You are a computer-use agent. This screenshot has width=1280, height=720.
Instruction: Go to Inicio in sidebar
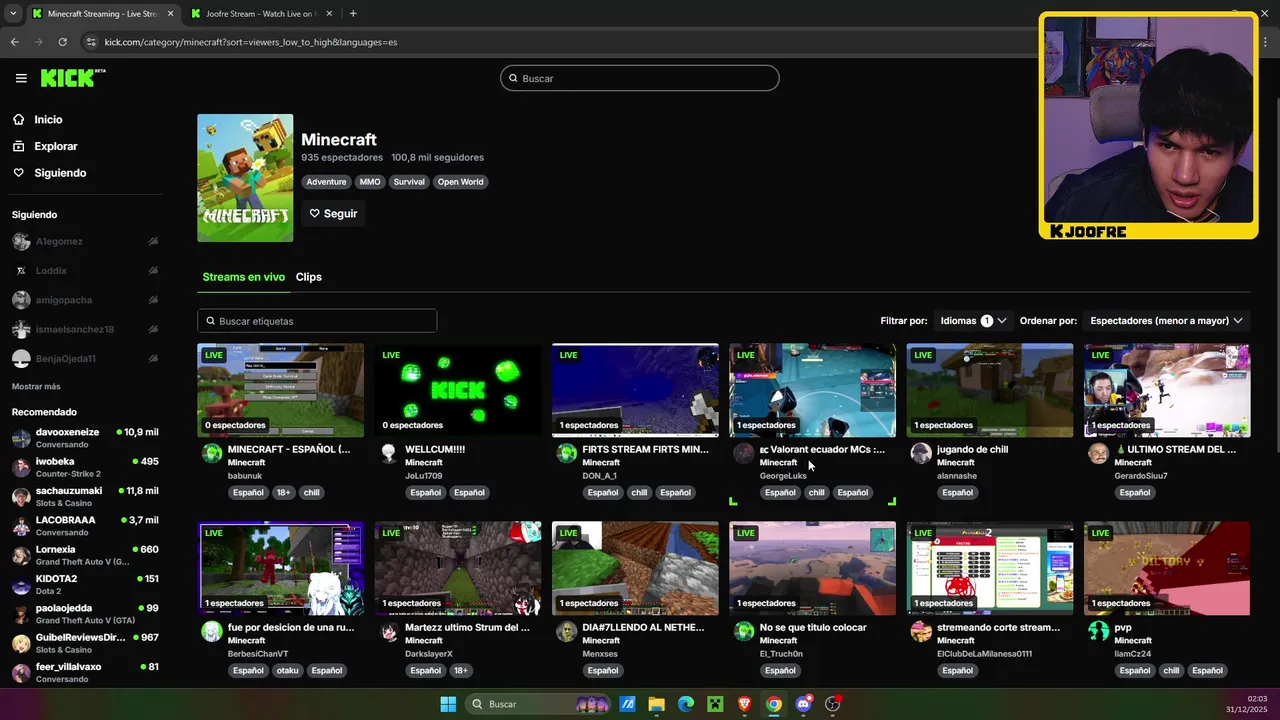pos(48,119)
